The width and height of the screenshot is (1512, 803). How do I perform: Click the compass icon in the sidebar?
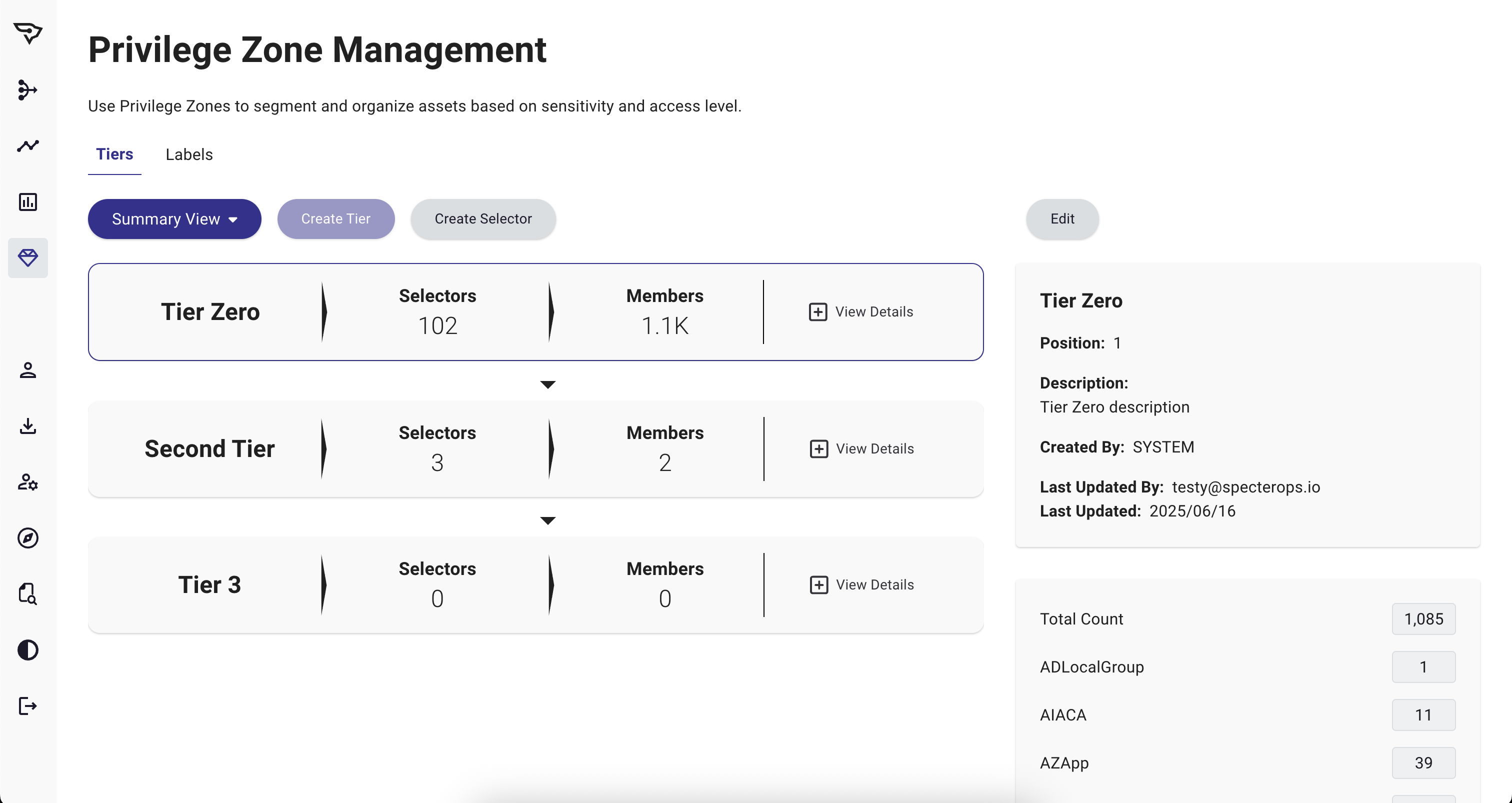27,538
